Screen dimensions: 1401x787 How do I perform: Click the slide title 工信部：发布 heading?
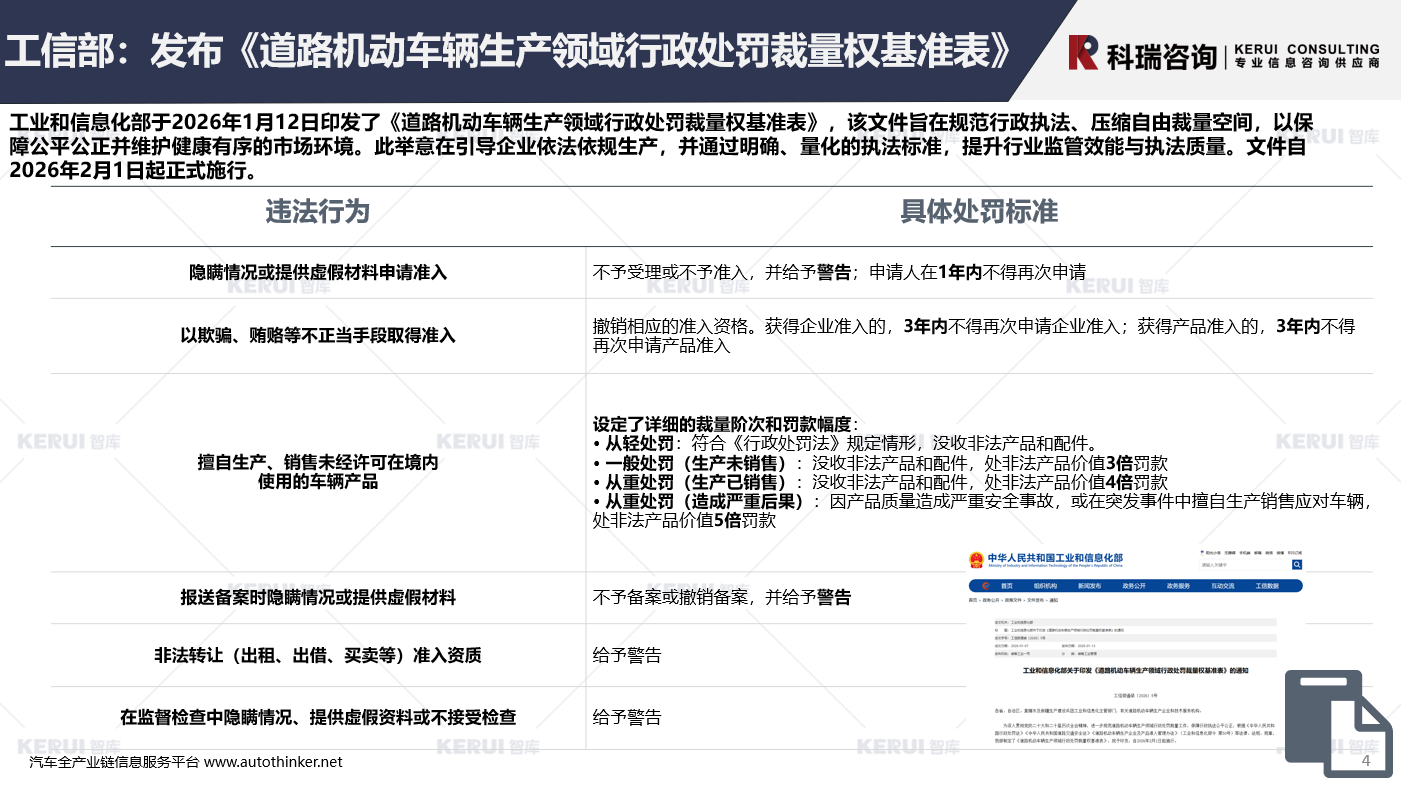[510, 50]
